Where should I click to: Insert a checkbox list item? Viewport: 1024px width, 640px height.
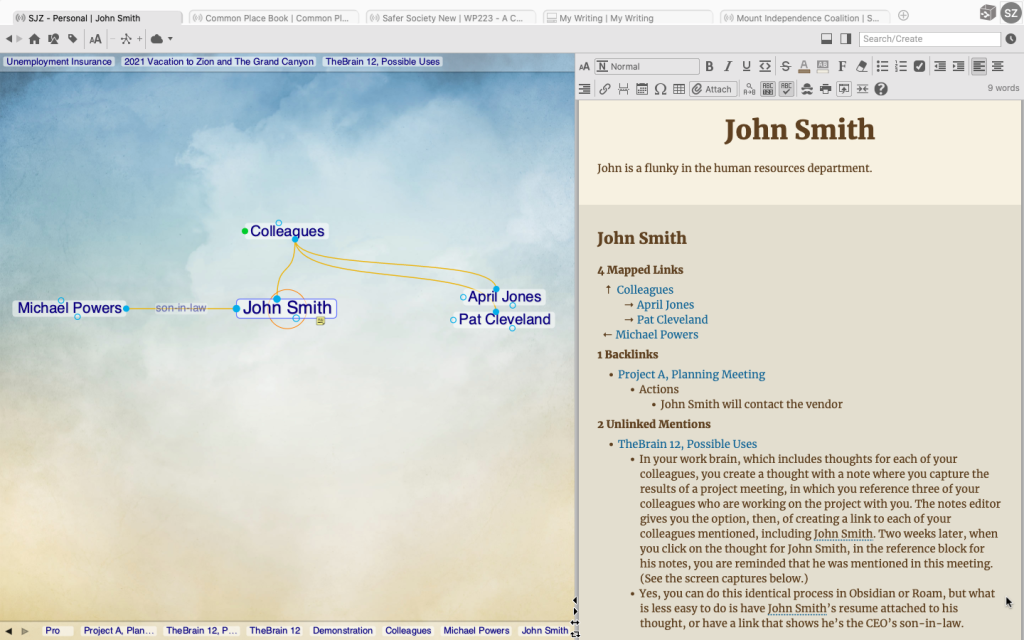[919, 66]
